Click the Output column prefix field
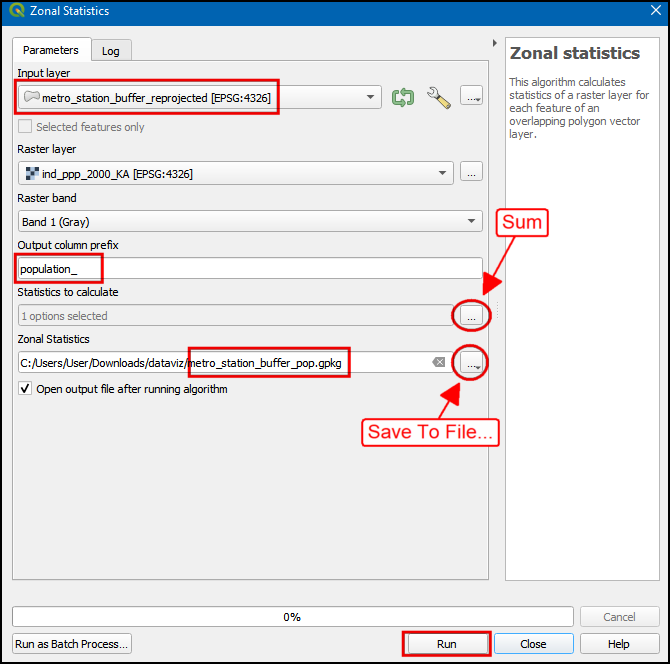The width and height of the screenshot is (670, 664). [250, 268]
